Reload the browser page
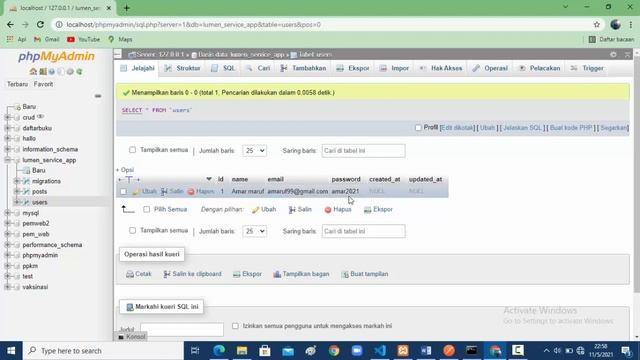640x360 pixels. (40, 24)
